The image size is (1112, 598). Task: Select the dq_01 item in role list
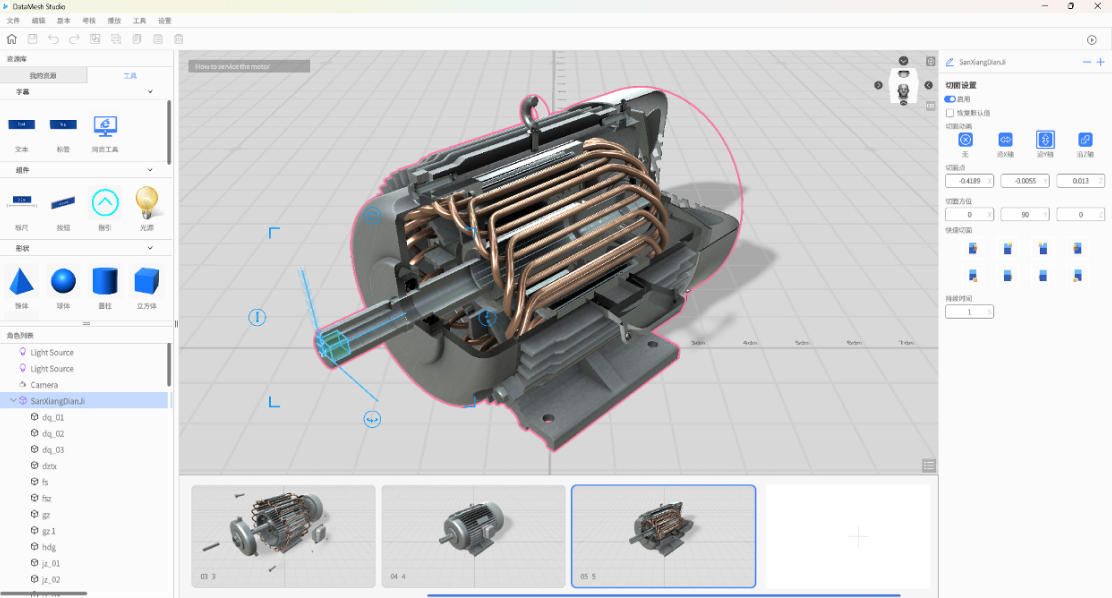coord(52,417)
